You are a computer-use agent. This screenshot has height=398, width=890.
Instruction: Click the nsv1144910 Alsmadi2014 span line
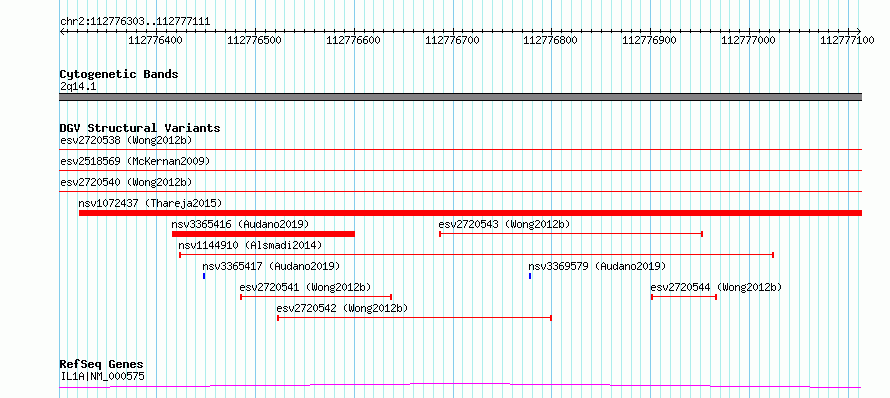(476, 255)
